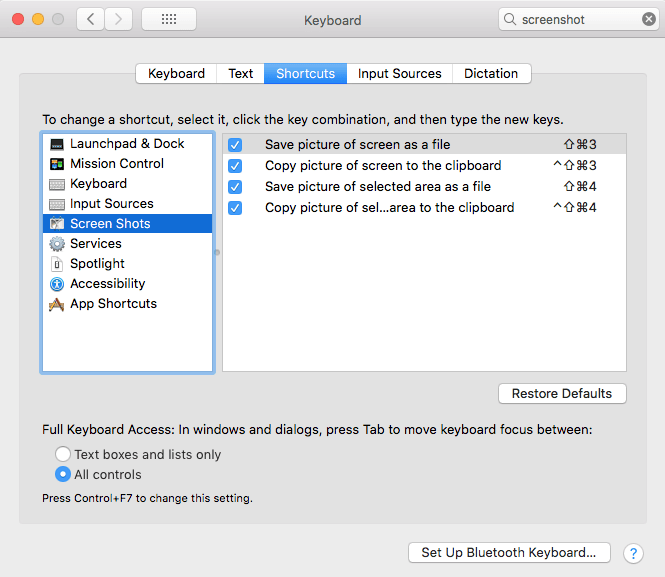Image resolution: width=665 pixels, height=577 pixels.
Task: Select row Copy picture of screen to the clipboard
Action: (x=424, y=165)
